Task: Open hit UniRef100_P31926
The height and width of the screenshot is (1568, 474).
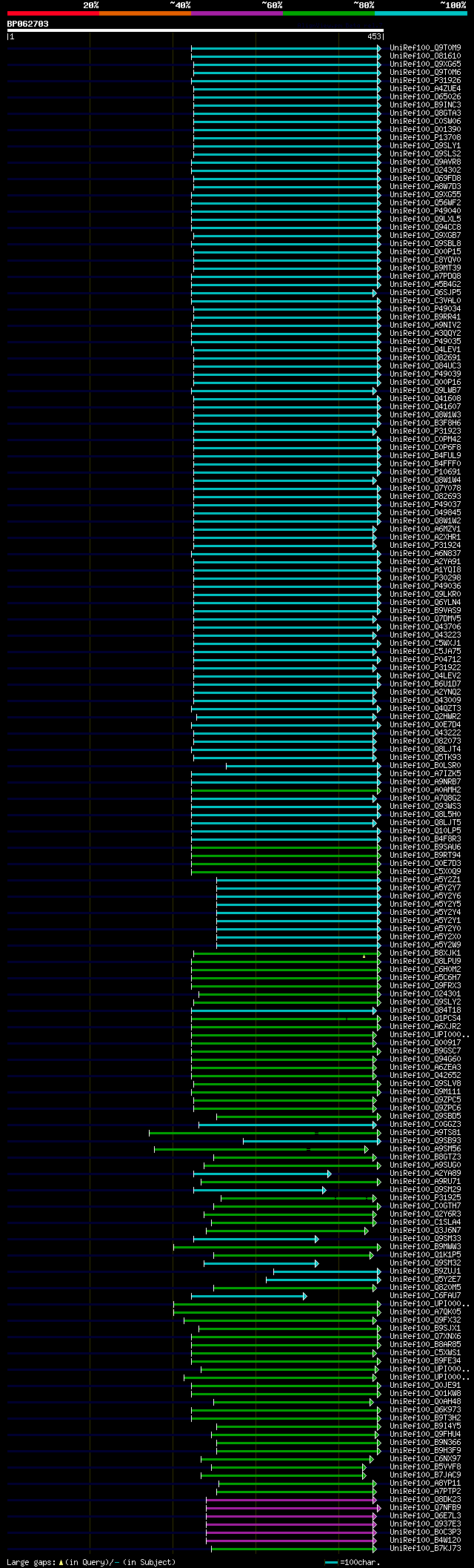Action: (x=425, y=80)
